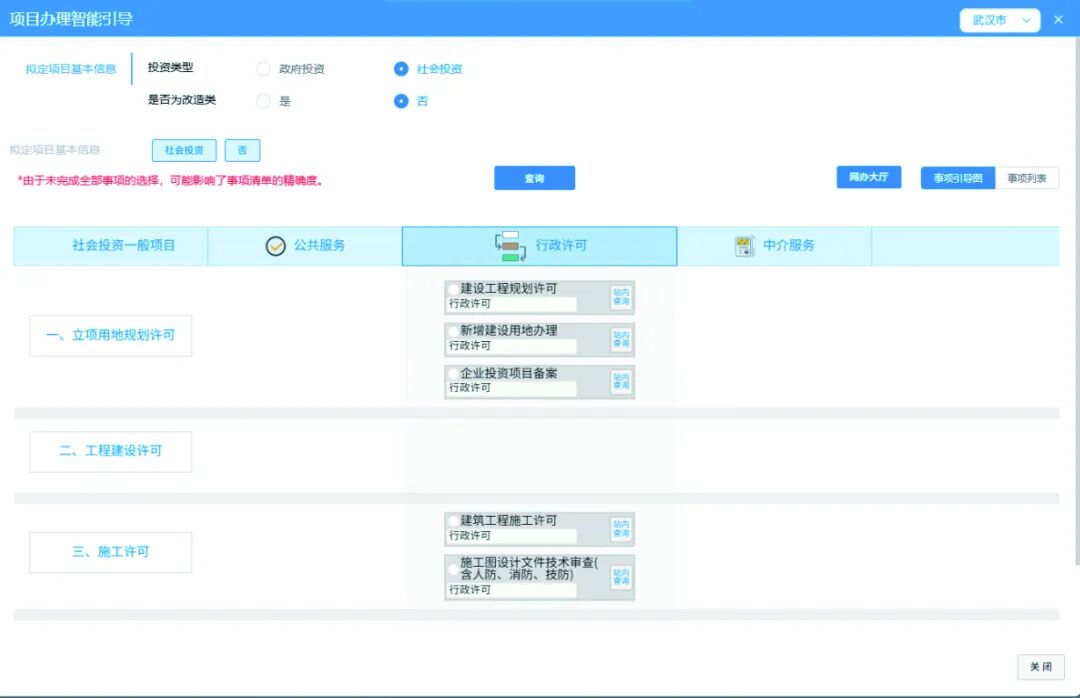Click 行政许可 field under 建设工程规划许可

coord(512,304)
